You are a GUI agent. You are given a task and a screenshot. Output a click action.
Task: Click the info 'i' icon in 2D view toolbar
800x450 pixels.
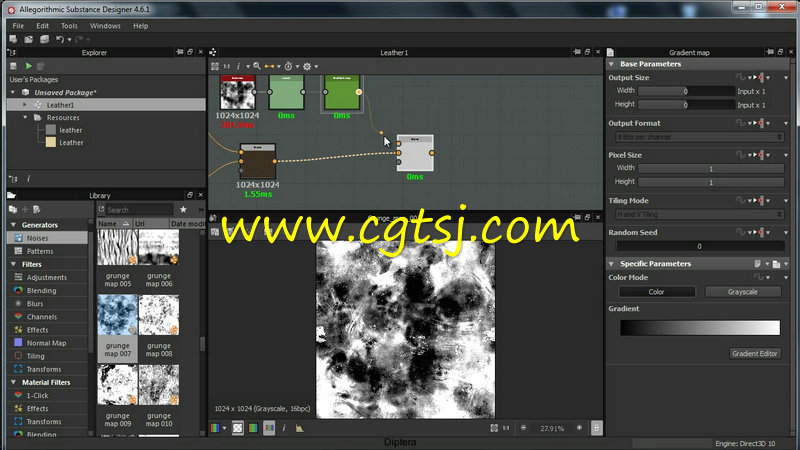click(x=284, y=428)
